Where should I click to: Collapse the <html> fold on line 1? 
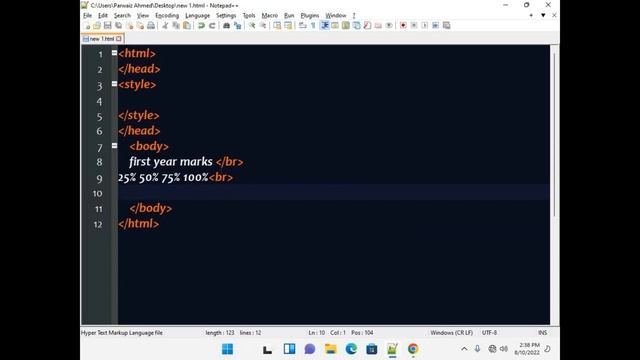pos(114,53)
